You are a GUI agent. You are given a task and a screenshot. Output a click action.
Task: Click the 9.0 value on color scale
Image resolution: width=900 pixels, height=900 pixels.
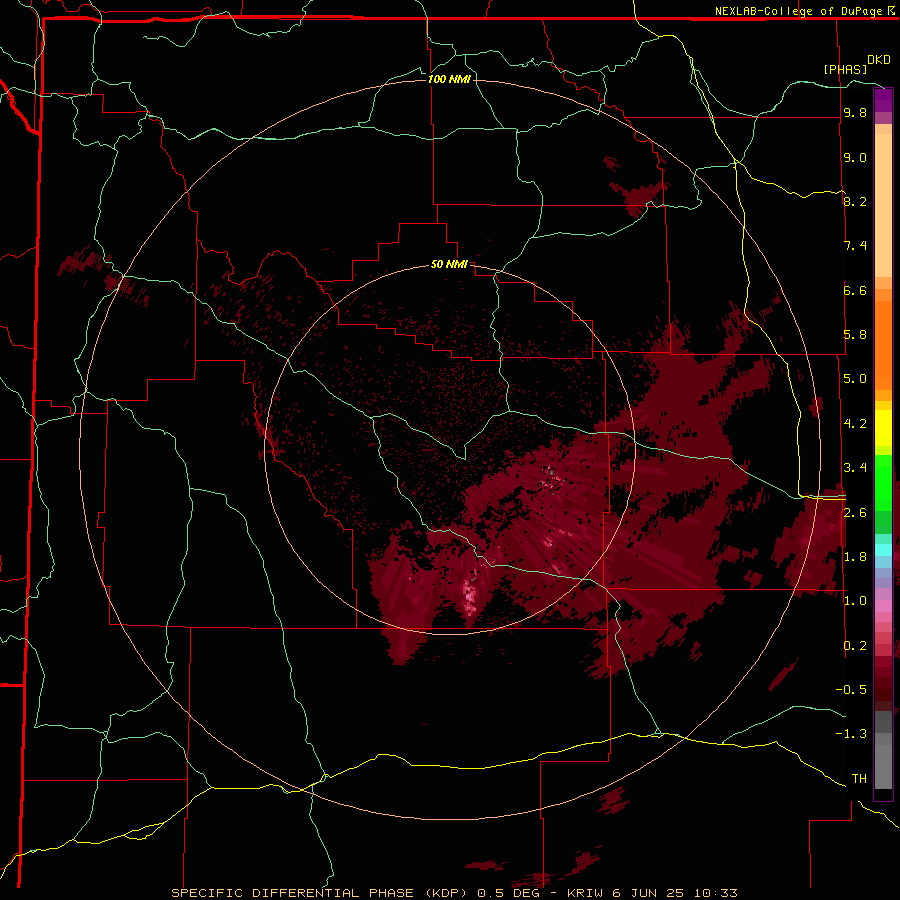(855, 157)
